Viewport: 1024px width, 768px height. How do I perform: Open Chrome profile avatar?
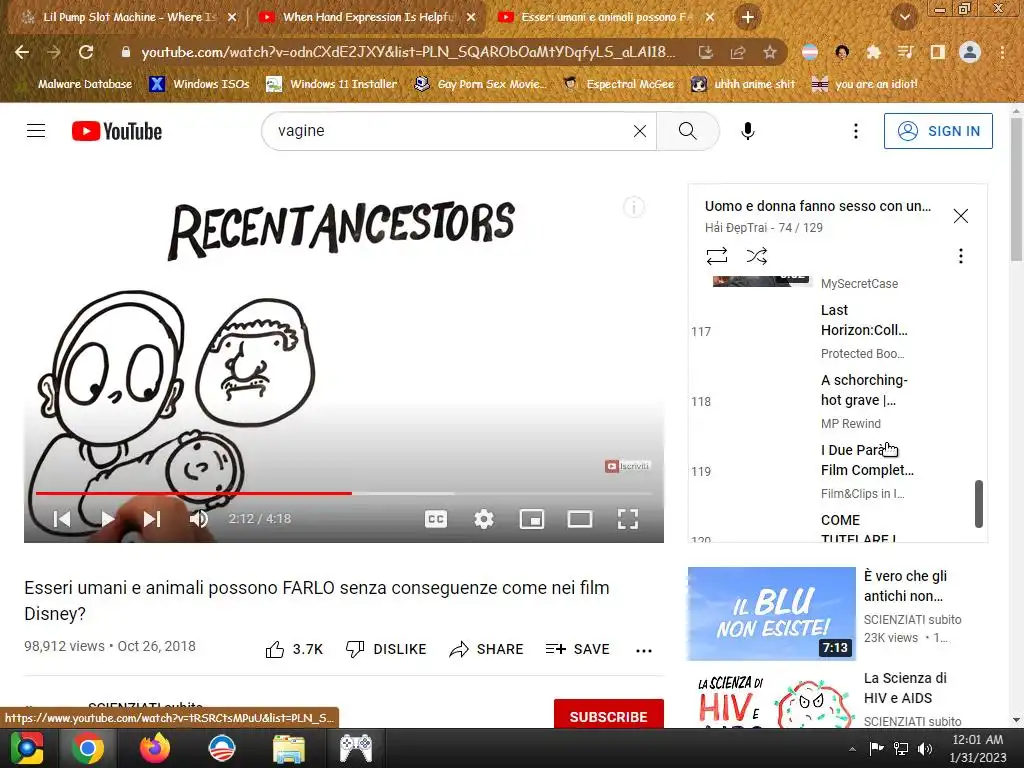[970, 52]
